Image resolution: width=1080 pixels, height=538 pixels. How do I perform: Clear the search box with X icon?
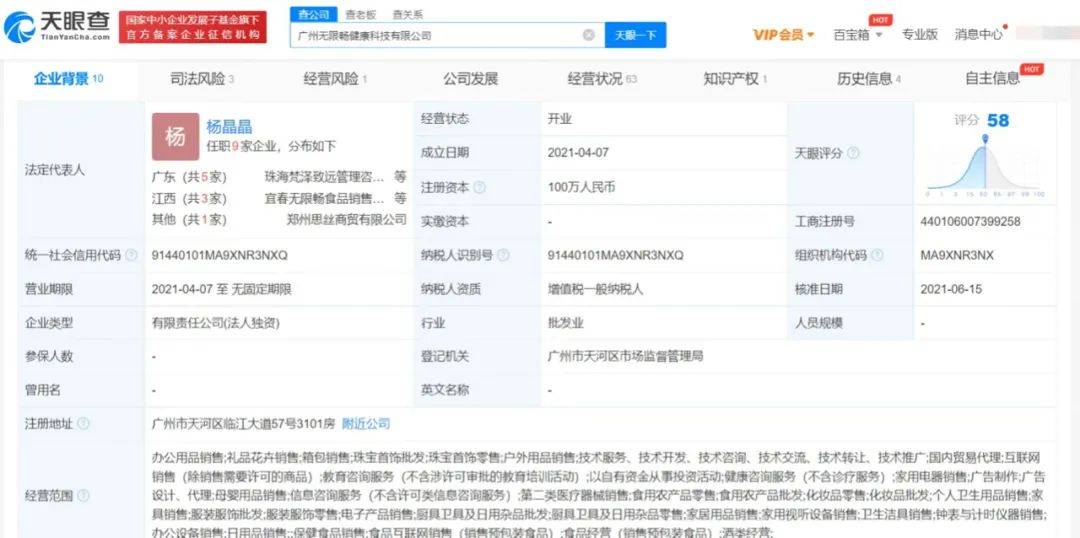[589, 35]
